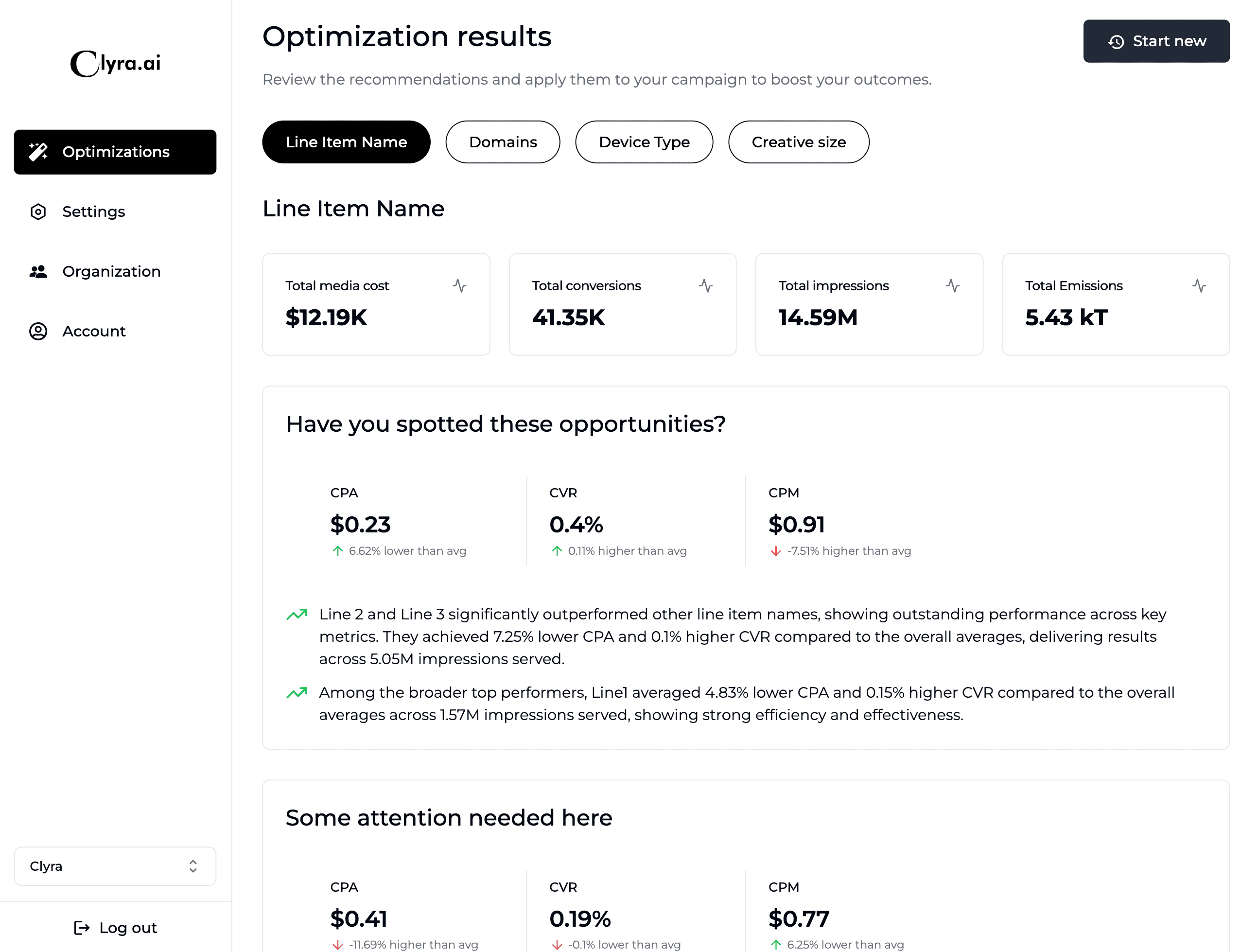
Task: Click the activity icon on Total Emissions
Action: point(1199,285)
